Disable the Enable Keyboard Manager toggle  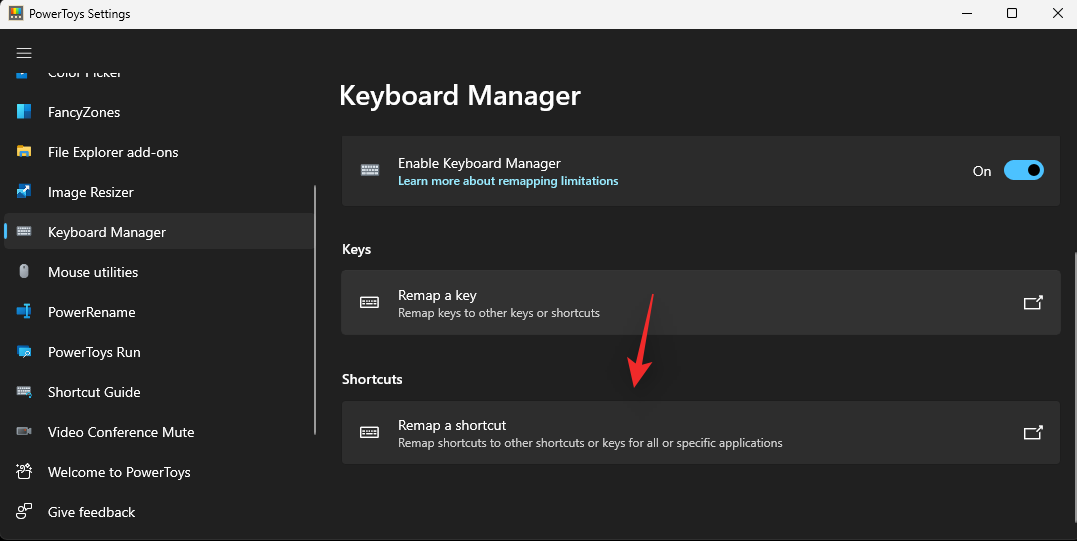coord(1023,171)
